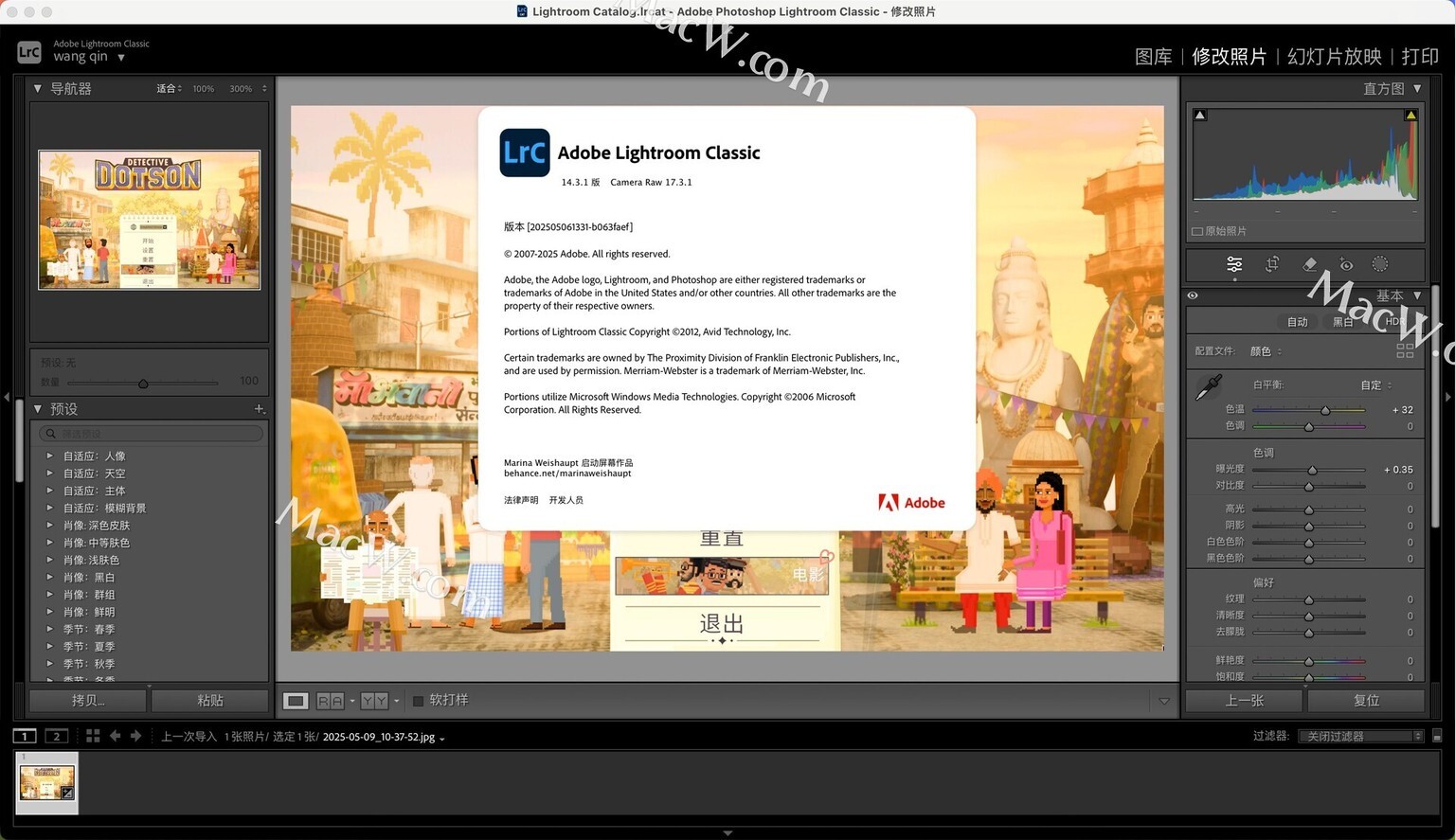
Task: Expand the 肖像: 黑白 preset group
Action: [50, 577]
